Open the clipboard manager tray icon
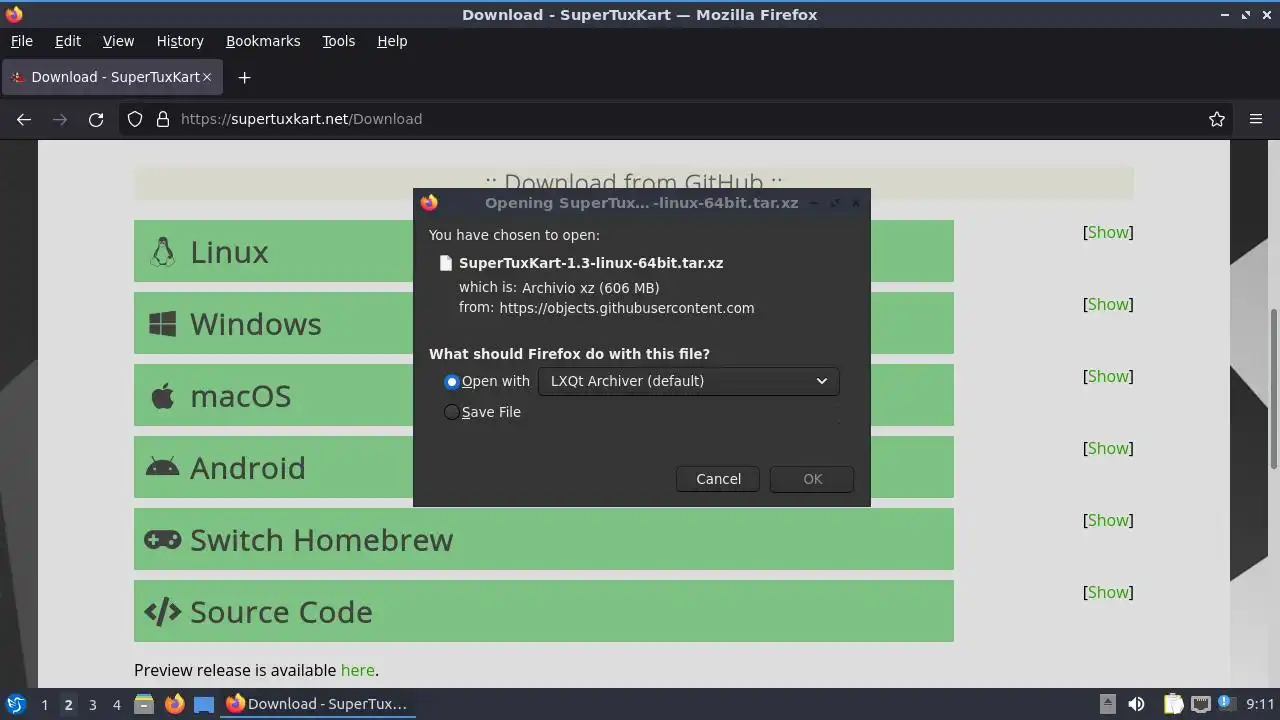1280x720 pixels. point(1173,704)
